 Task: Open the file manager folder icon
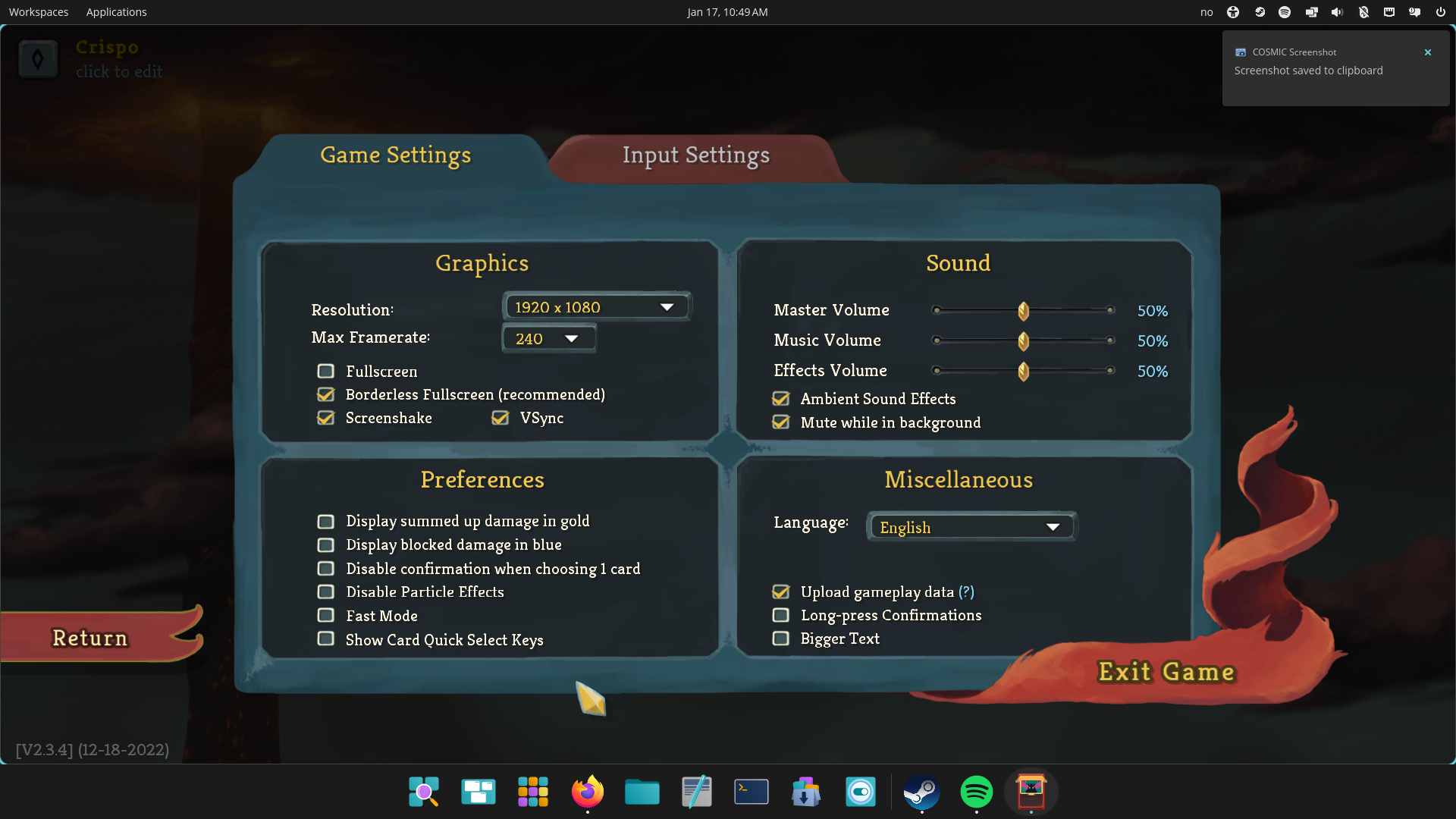coord(642,792)
